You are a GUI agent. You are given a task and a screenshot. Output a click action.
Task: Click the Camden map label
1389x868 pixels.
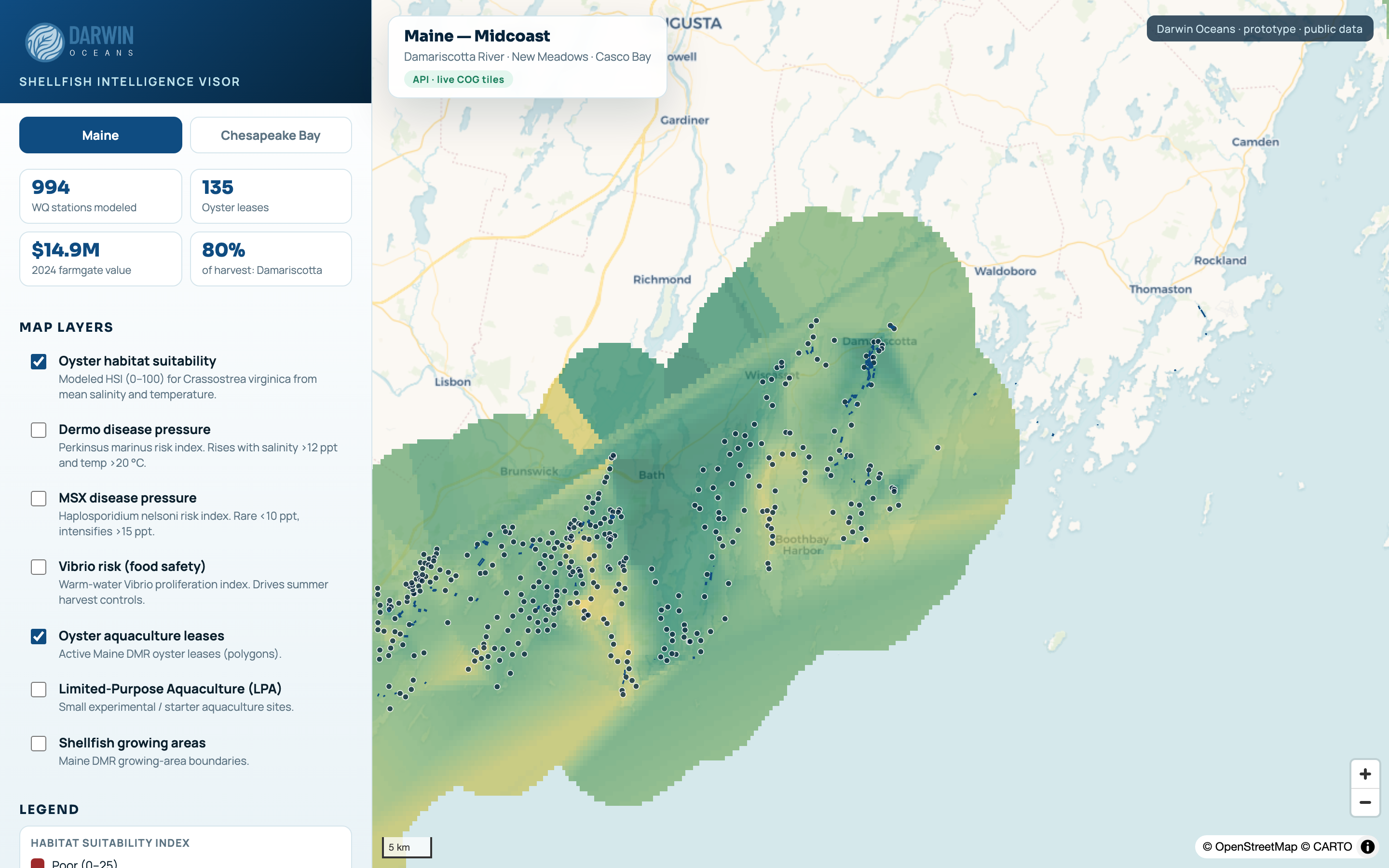(1255, 142)
